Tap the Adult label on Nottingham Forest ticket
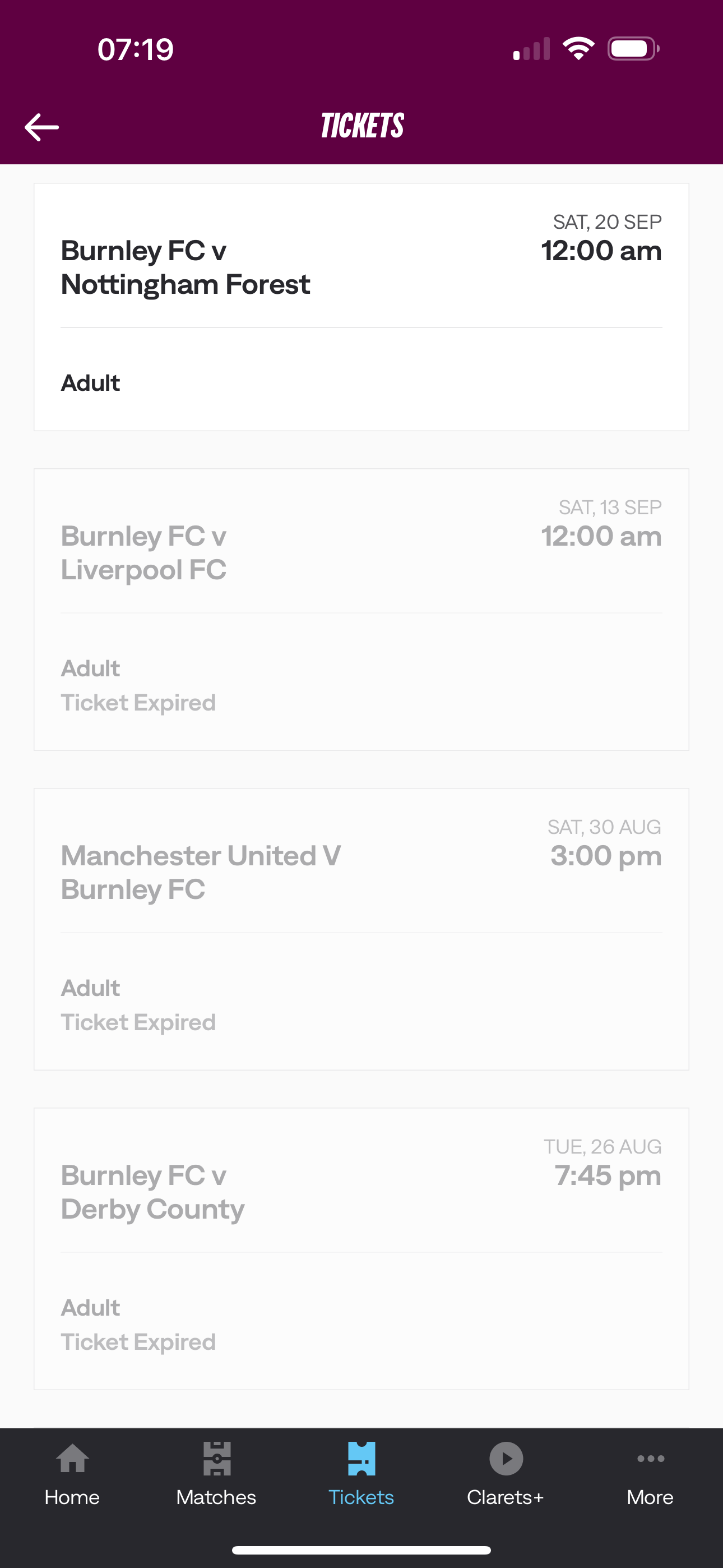The width and height of the screenshot is (723, 1568). pyautogui.click(x=91, y=383)
